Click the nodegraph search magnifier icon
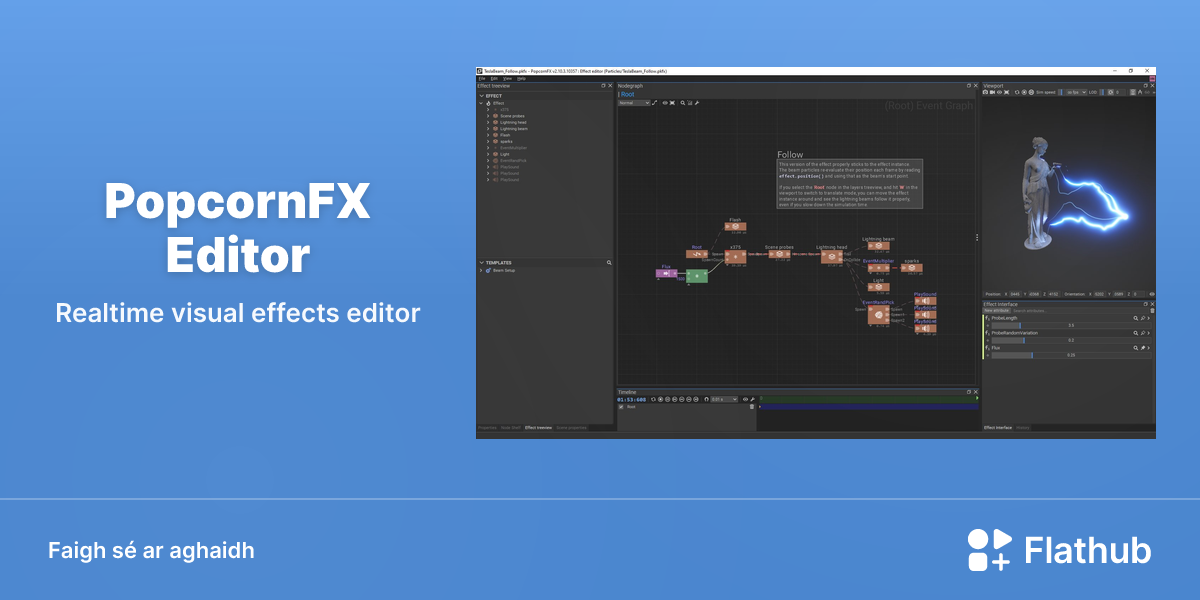Screen dimensions: 1200x600 coord(683,103)
